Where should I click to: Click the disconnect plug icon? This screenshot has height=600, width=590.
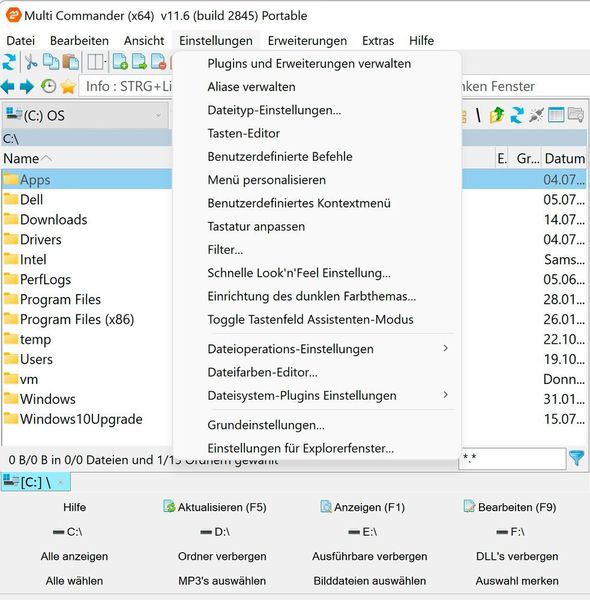[536, 115]
